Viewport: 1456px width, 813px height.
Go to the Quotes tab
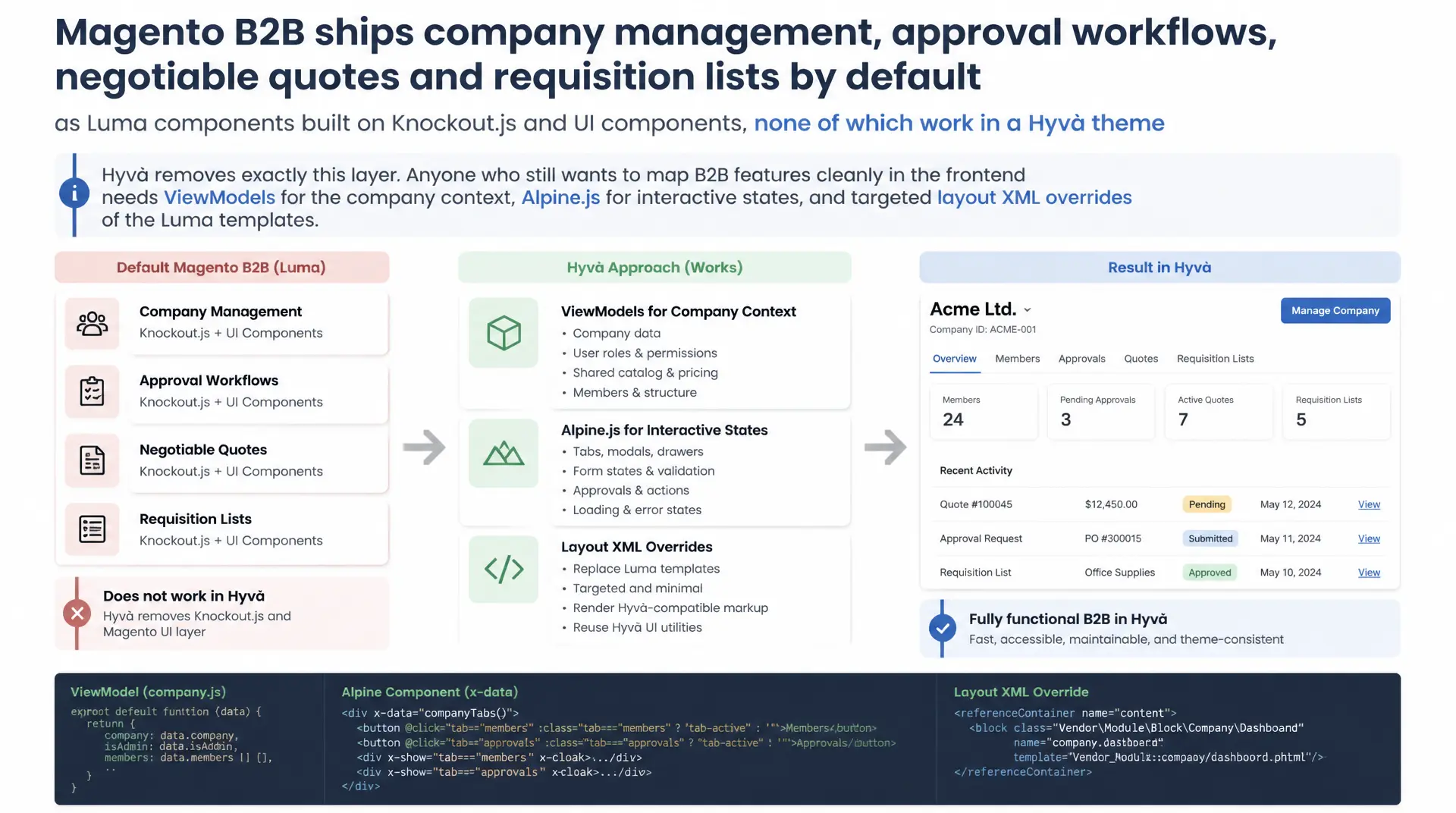tap(1141, 359)
